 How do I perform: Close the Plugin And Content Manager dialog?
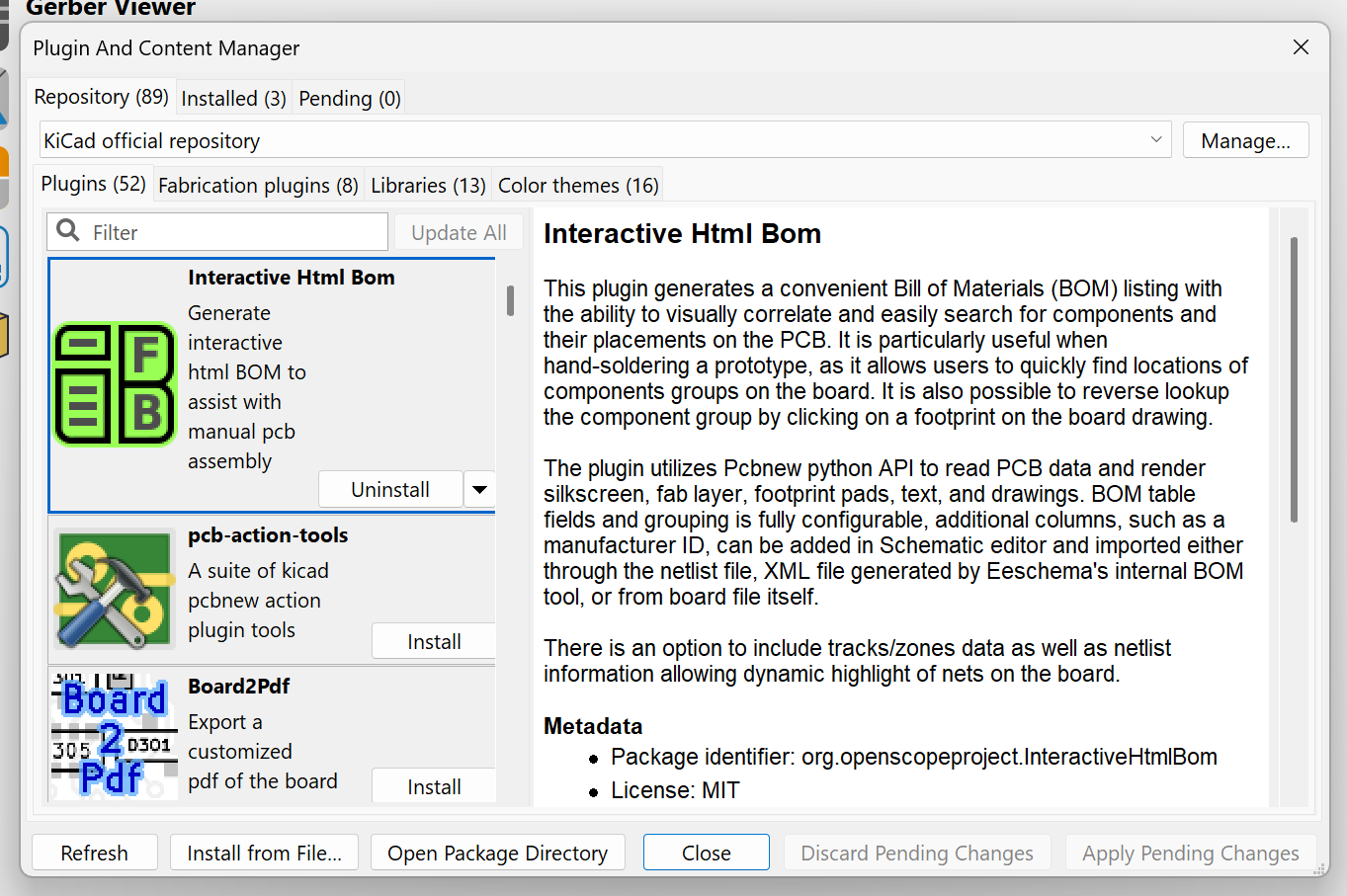tap(1301, 47)
